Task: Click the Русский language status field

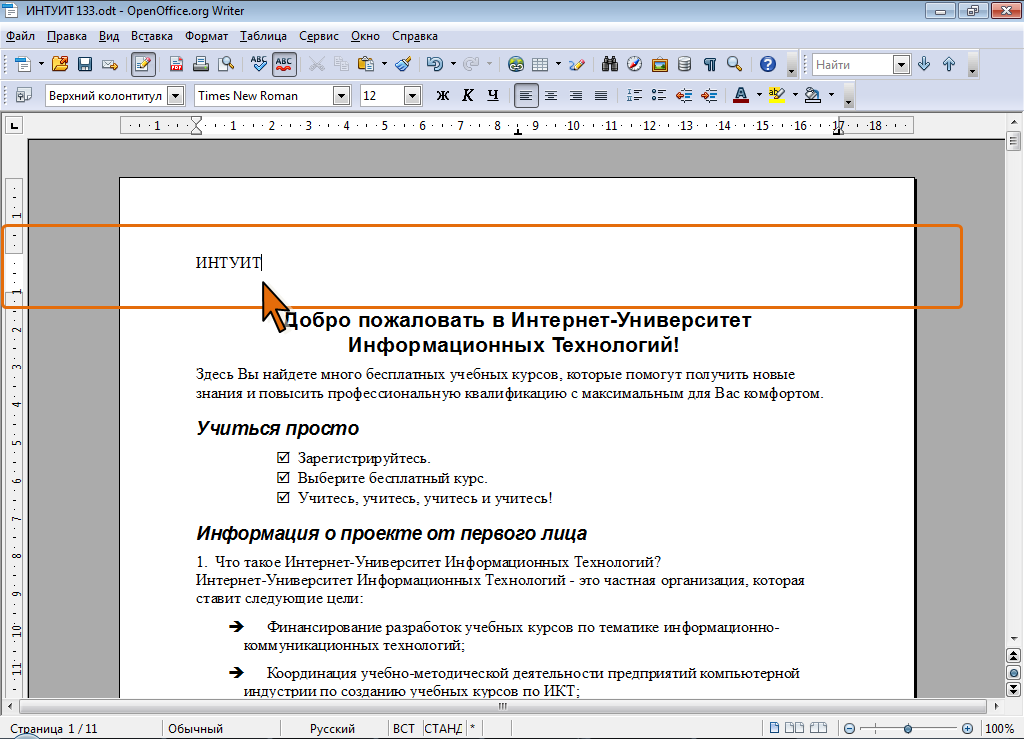Action: (x=332, y=729)
